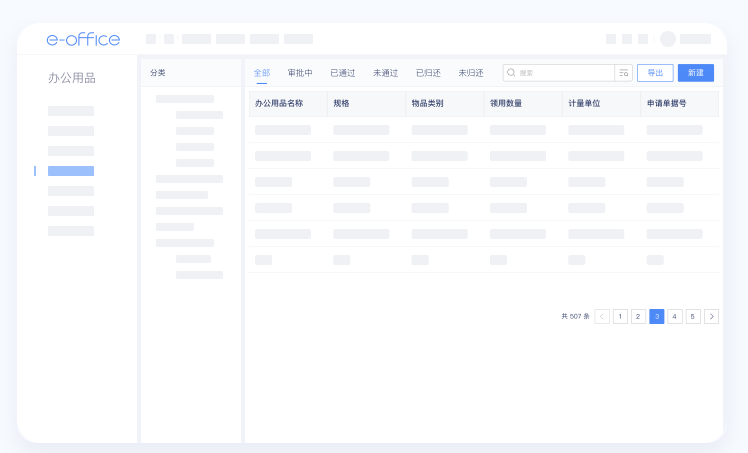748x453 pixels.
Task: Click the e-office logo
Action: click(83, 39)
